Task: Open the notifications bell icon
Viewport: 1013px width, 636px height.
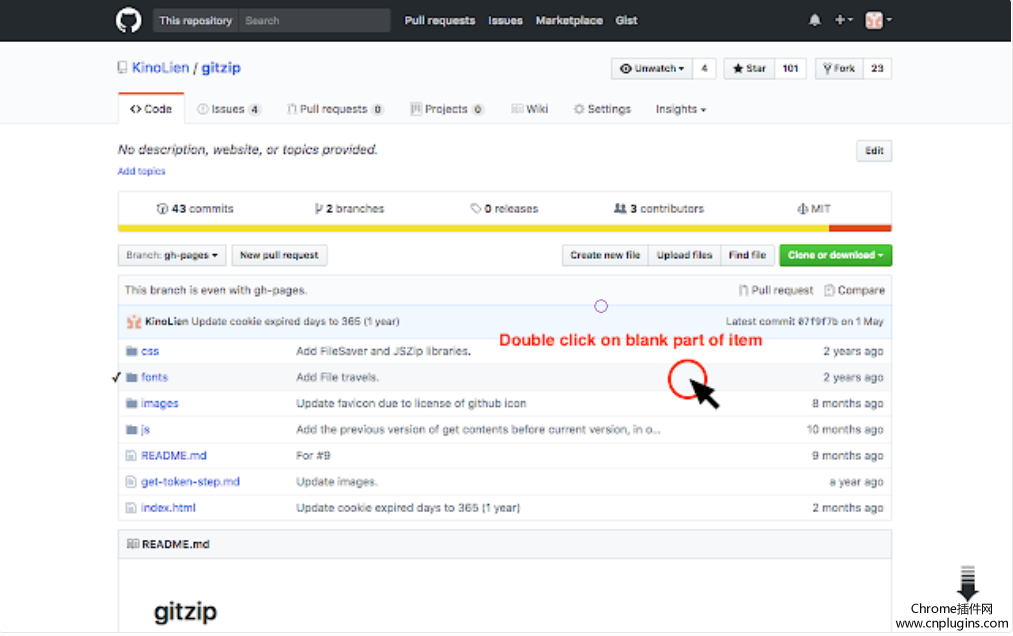Action: point(815,20)
